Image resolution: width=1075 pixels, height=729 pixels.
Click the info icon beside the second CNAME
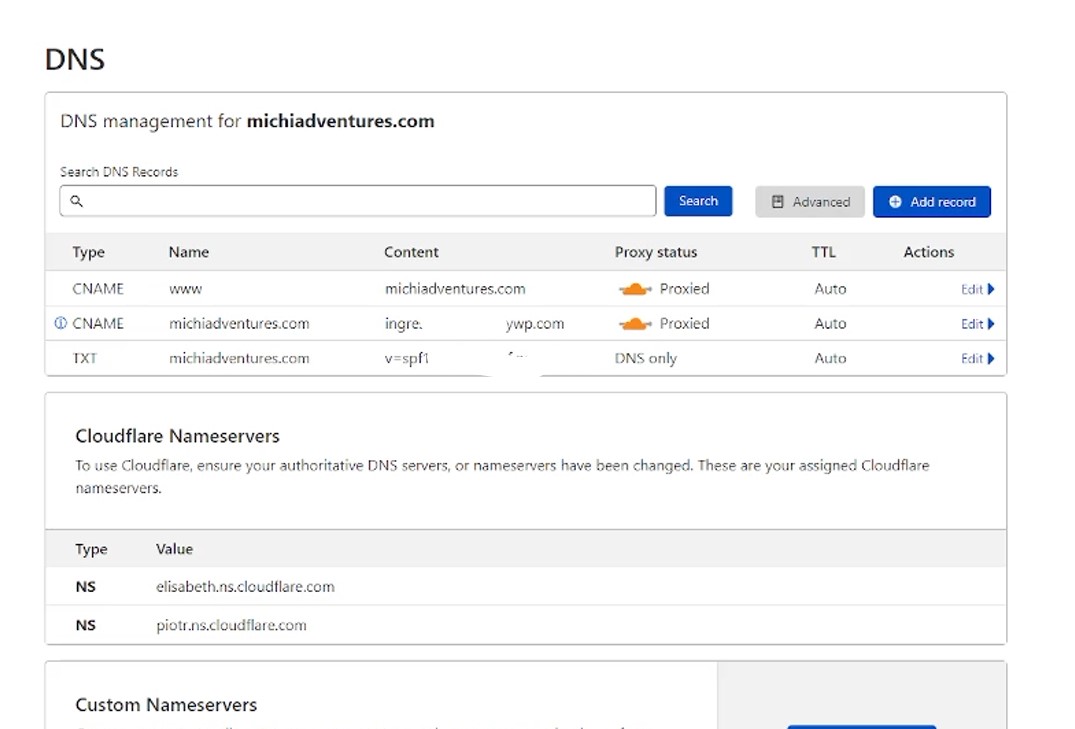coord(60,323)
